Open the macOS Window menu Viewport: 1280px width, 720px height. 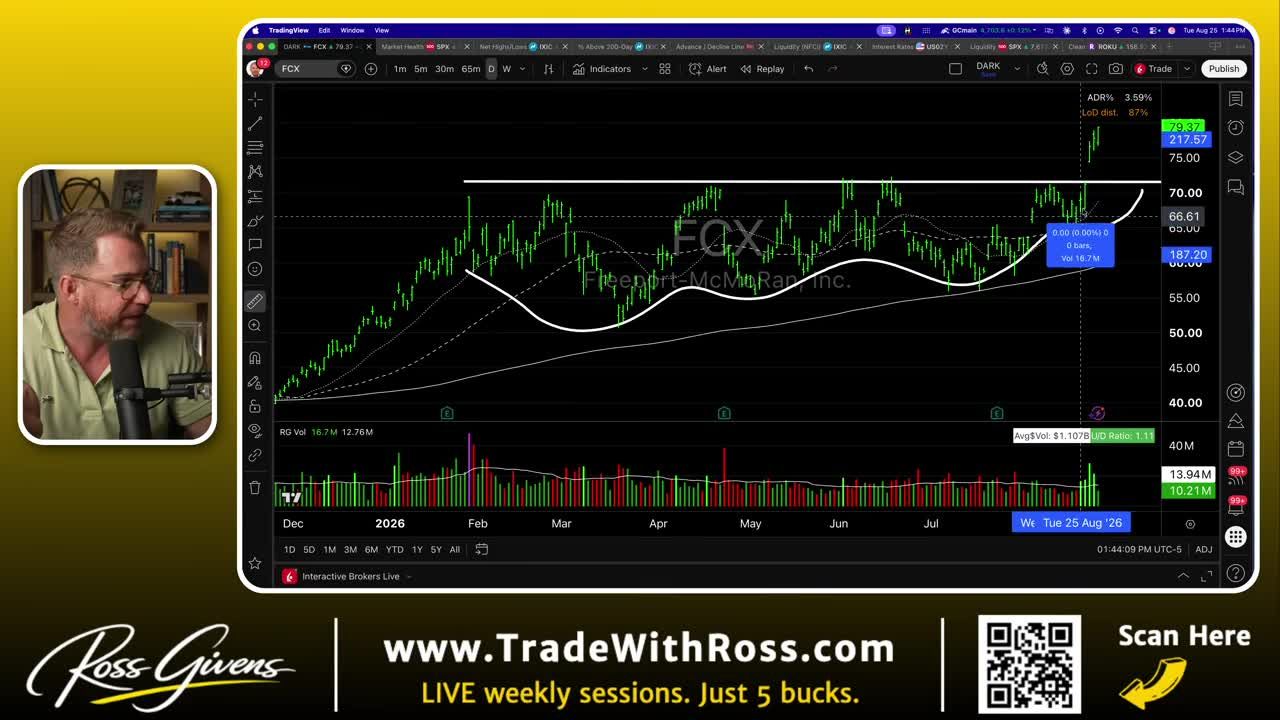[x=352, y=30]
